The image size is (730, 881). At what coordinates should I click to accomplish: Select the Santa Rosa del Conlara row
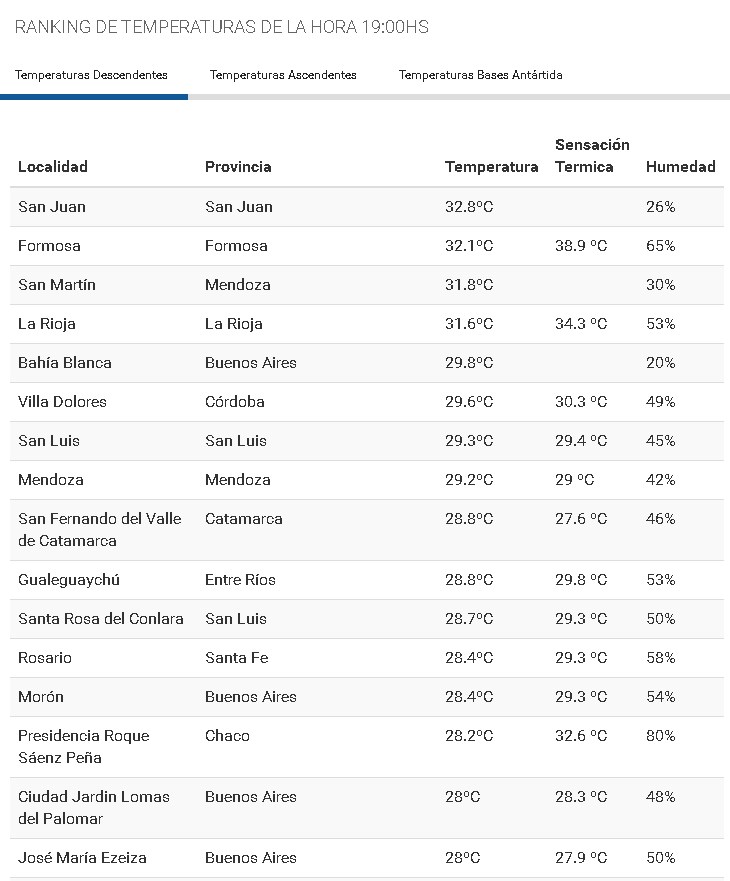tap(101, 619)
